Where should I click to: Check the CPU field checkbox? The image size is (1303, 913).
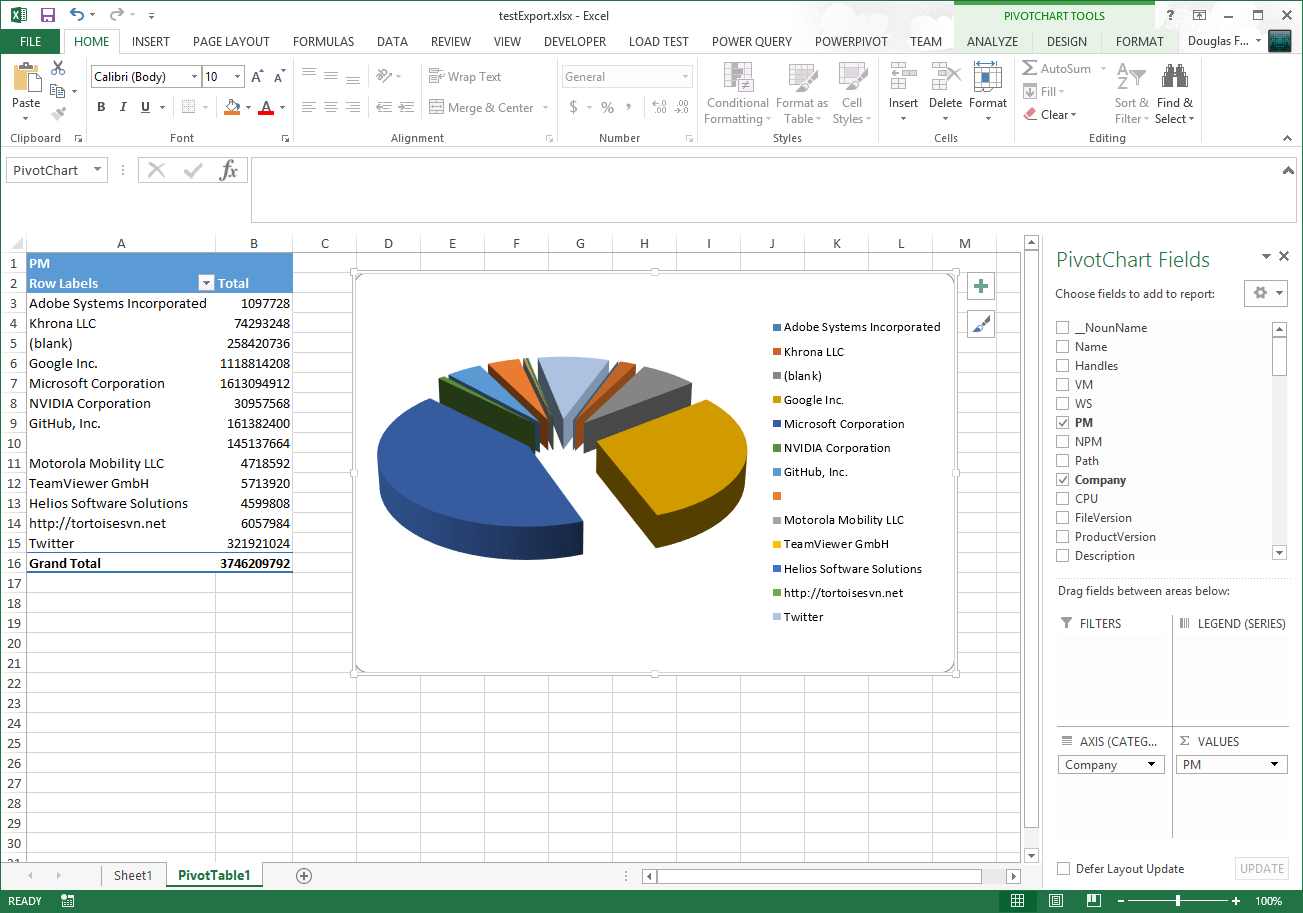1063,499
